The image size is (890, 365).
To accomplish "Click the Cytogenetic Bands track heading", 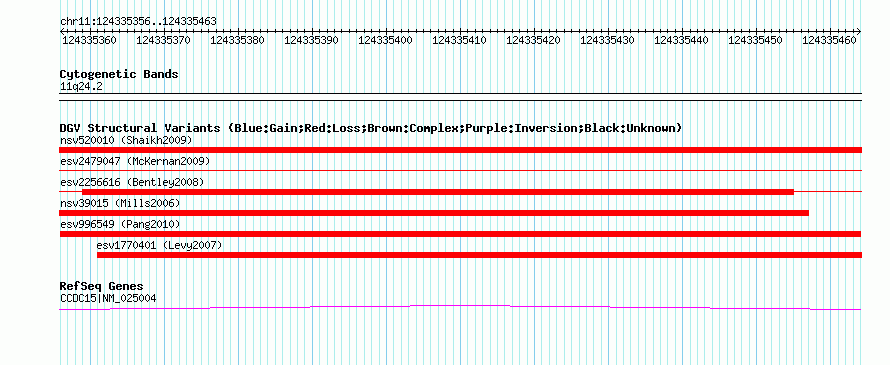I will click(x=119, y=74).
